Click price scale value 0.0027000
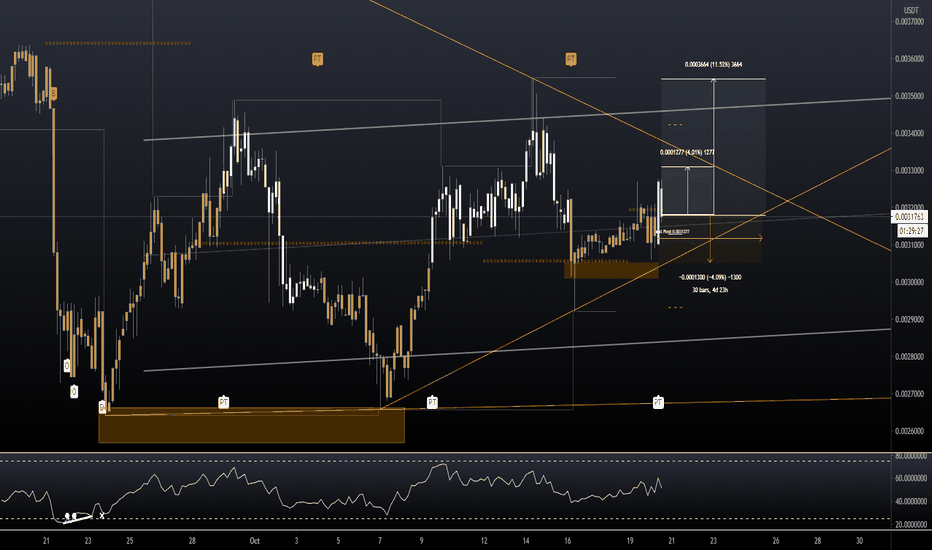The image size is (932, 550). [x=909, y=394]
